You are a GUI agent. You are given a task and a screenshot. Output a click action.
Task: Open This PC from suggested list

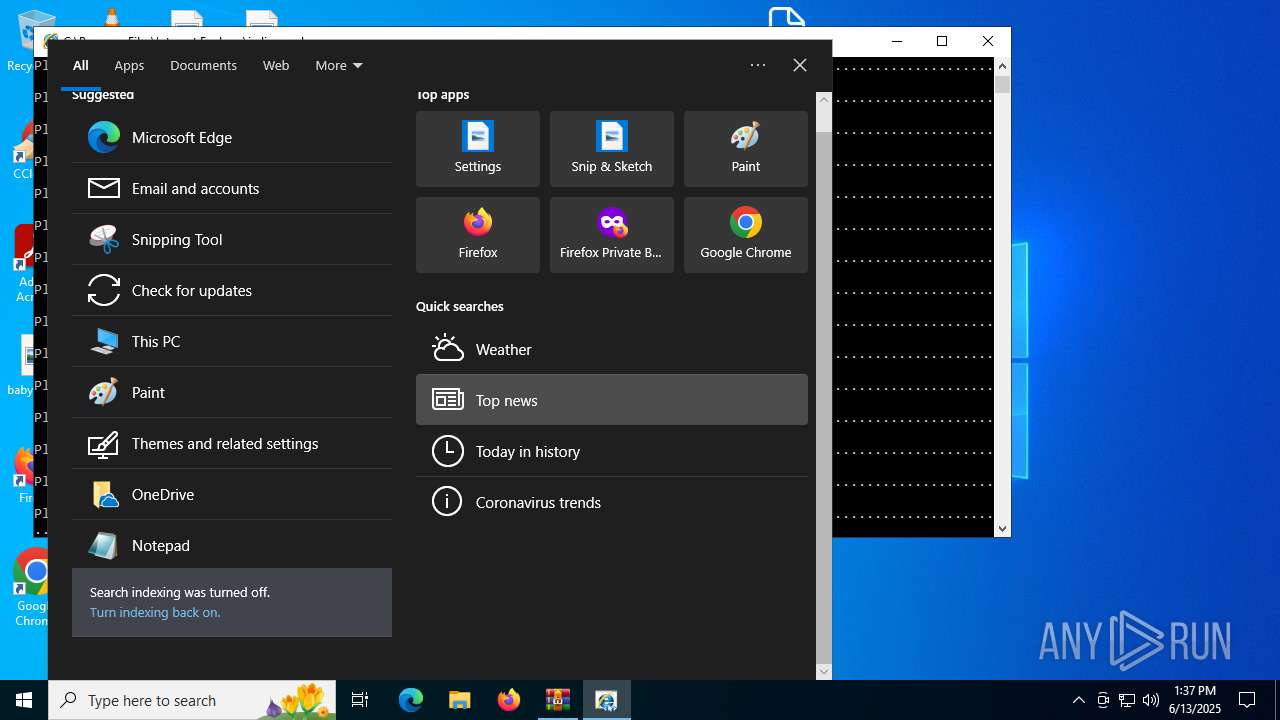pyautogui.click(x=232, y=341)
